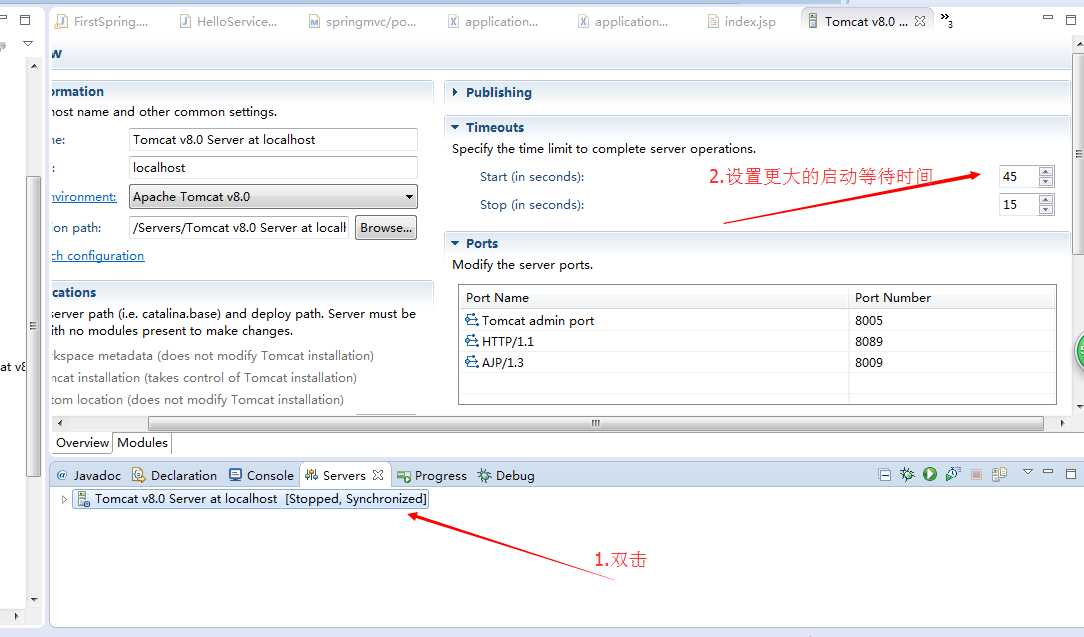Viewport: 1084px width, 637px height.
Task: Select workspace metadata server location option
Action: (213, 356)
